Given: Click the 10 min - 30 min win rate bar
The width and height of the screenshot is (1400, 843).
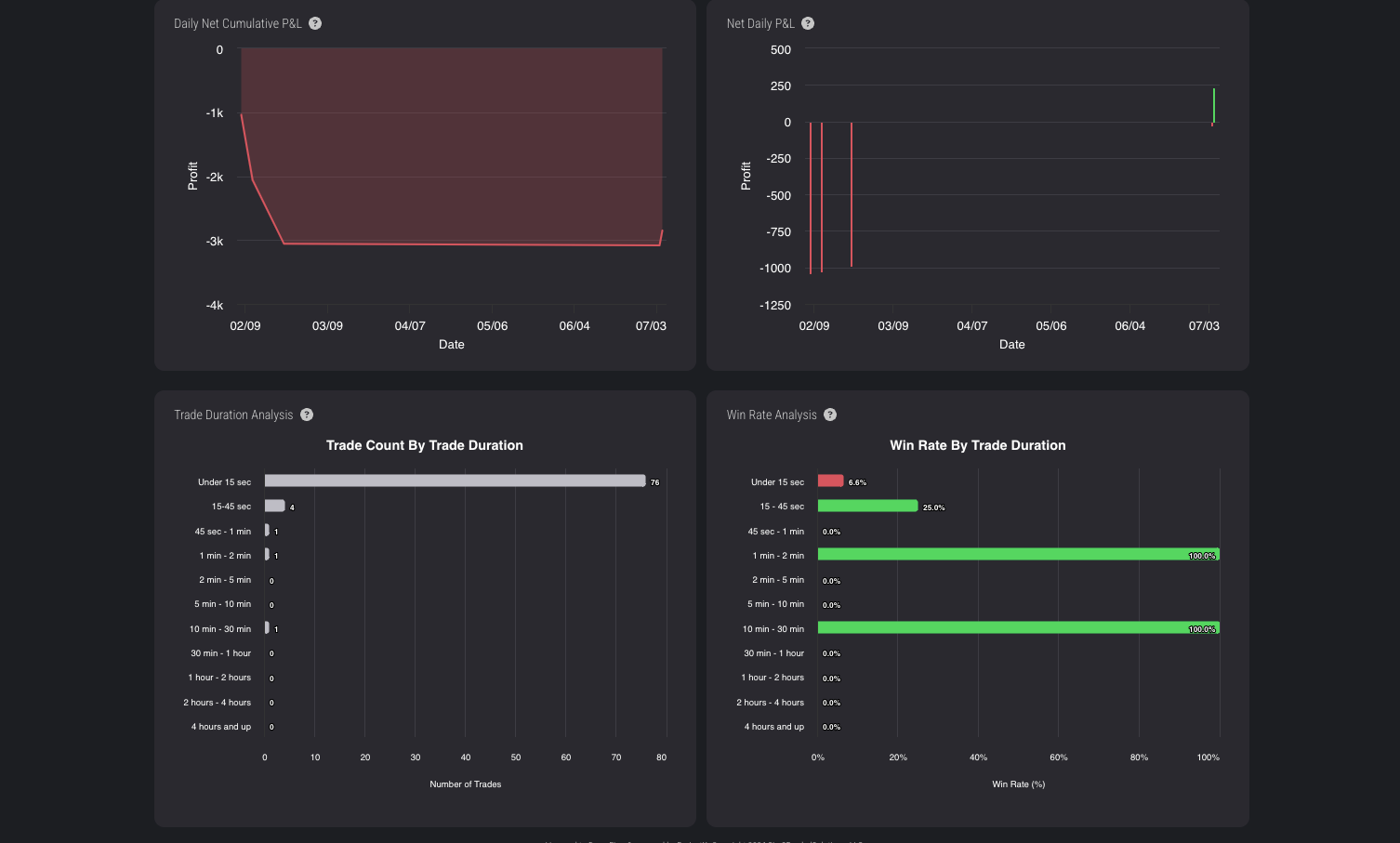Looking at the screenshot, I should [x=1017, y=627].
